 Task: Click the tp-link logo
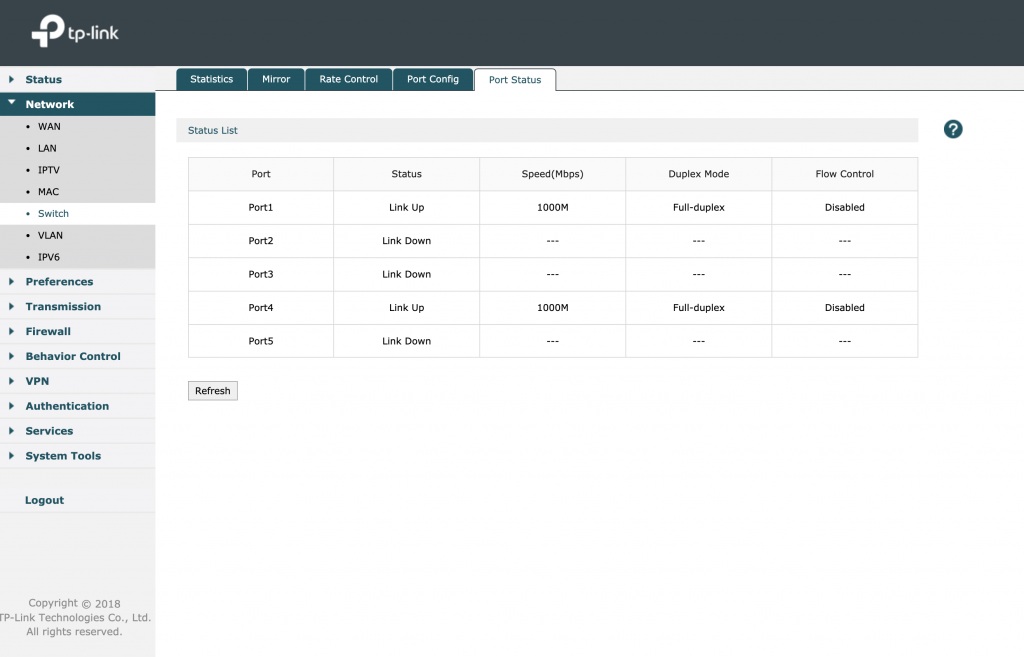point(76,31)
